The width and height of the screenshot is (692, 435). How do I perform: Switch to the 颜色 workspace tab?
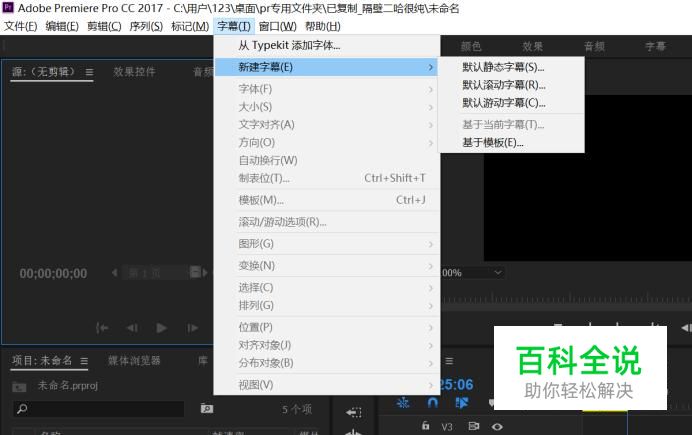pyautogui.click(x=471, y=46)
